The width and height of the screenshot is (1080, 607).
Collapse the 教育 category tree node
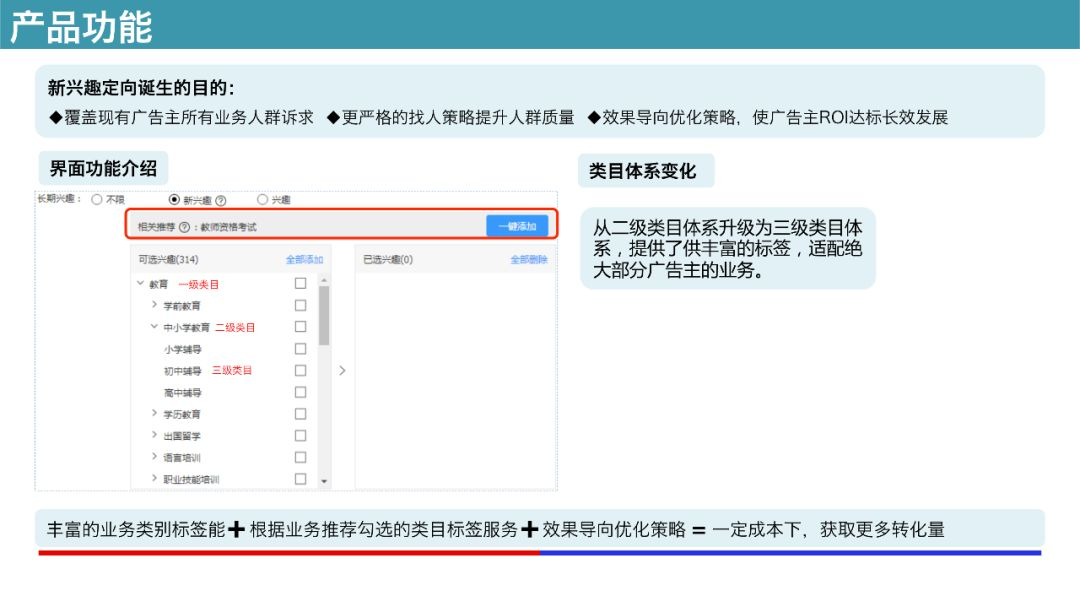139,284
